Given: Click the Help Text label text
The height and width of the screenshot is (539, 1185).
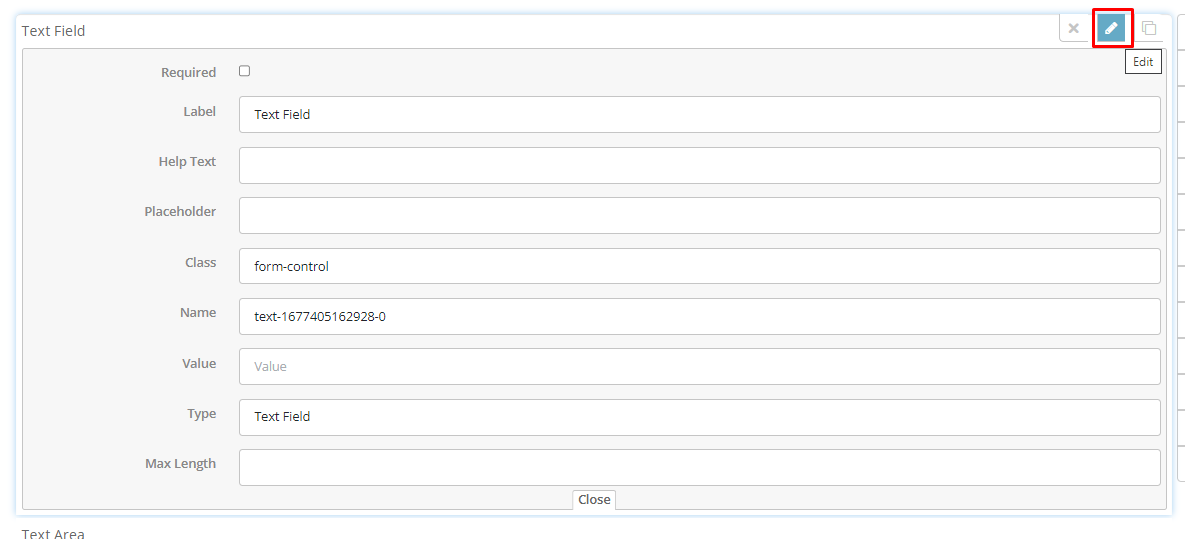Looking at the screenshot, I should 187,162.
